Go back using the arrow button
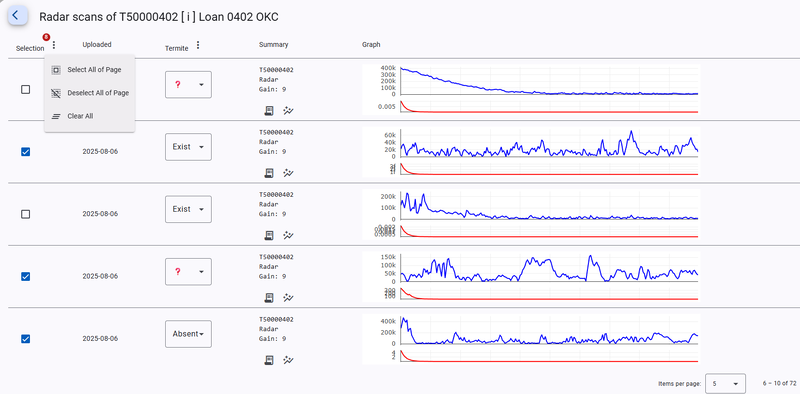Image resolution: width=800 pixels, height=394 pixels. click(x=17, y=15)
